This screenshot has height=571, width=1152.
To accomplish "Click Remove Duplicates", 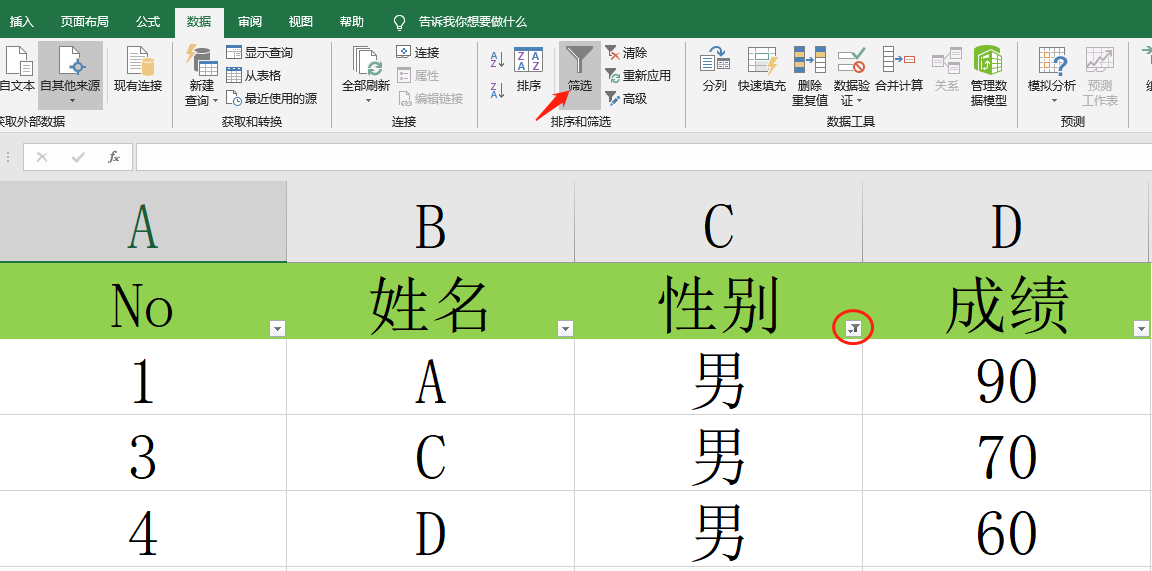I will pyautogui.click(x=810, y=76).
